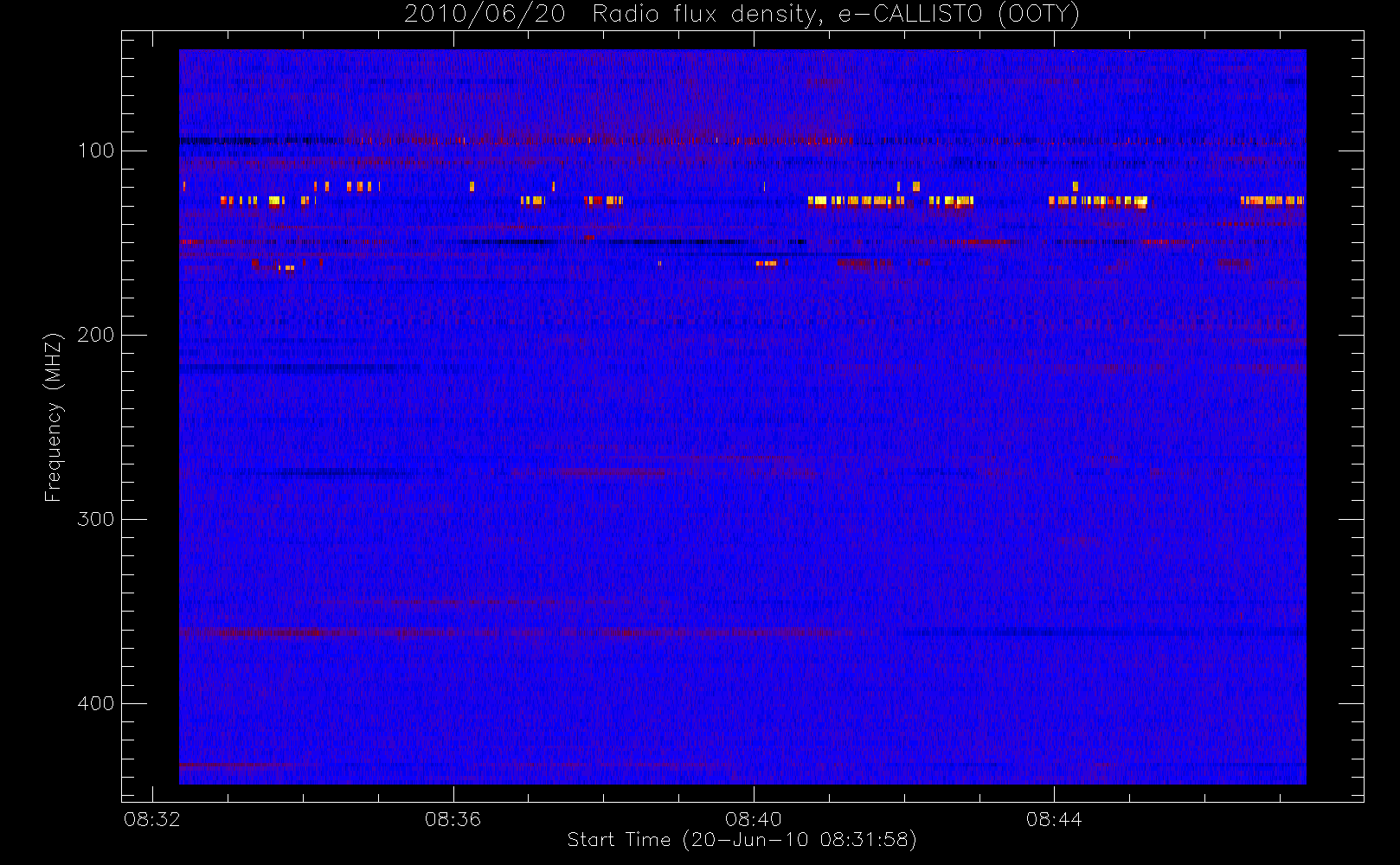
Task: Click the 300 frequency tick label
Action: pyautogui.click(x=96, y=519)
